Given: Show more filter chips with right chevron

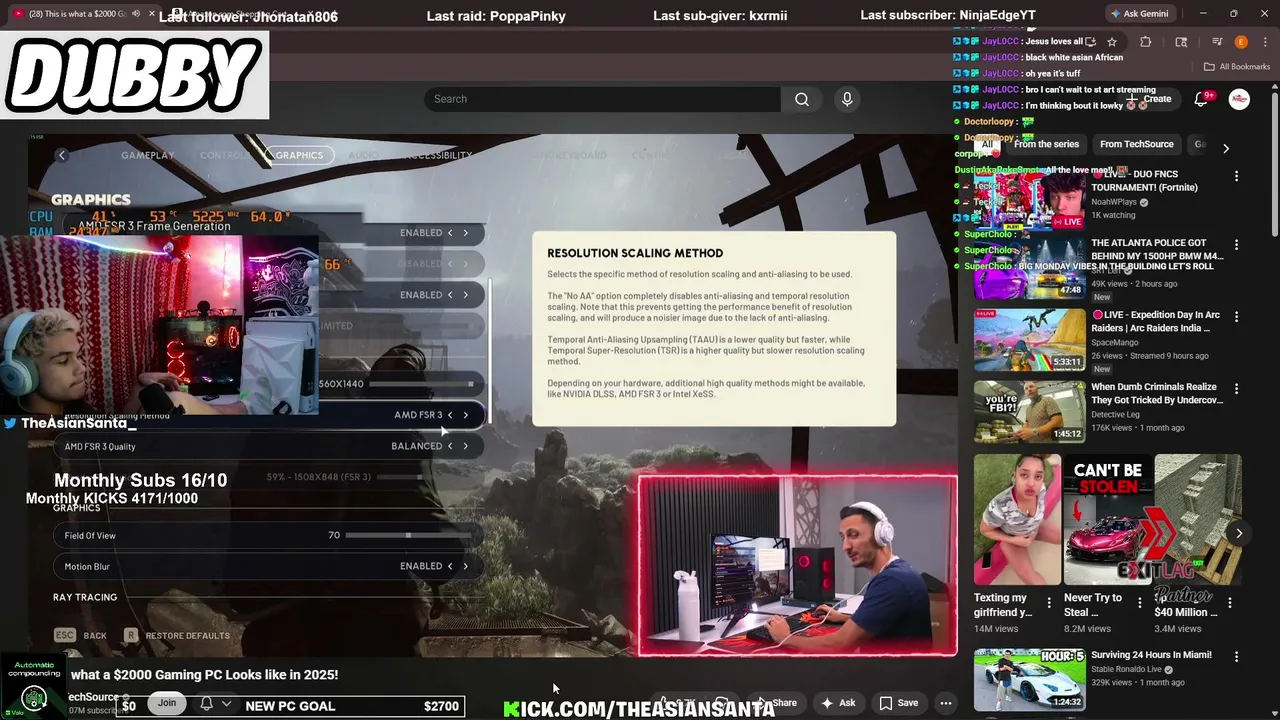Looking at the screenshot, I should point(1226,148).
